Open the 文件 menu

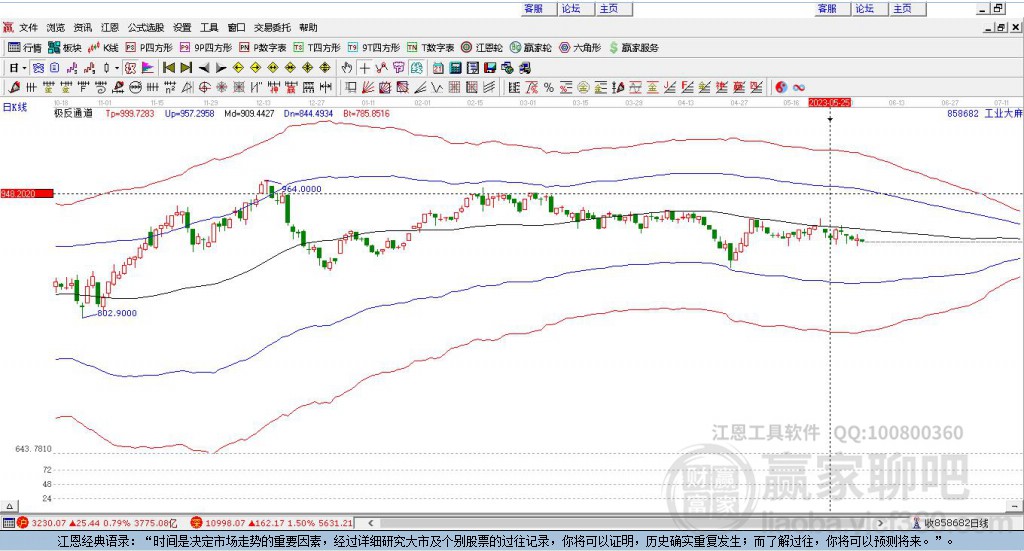[x=28, y=27]
